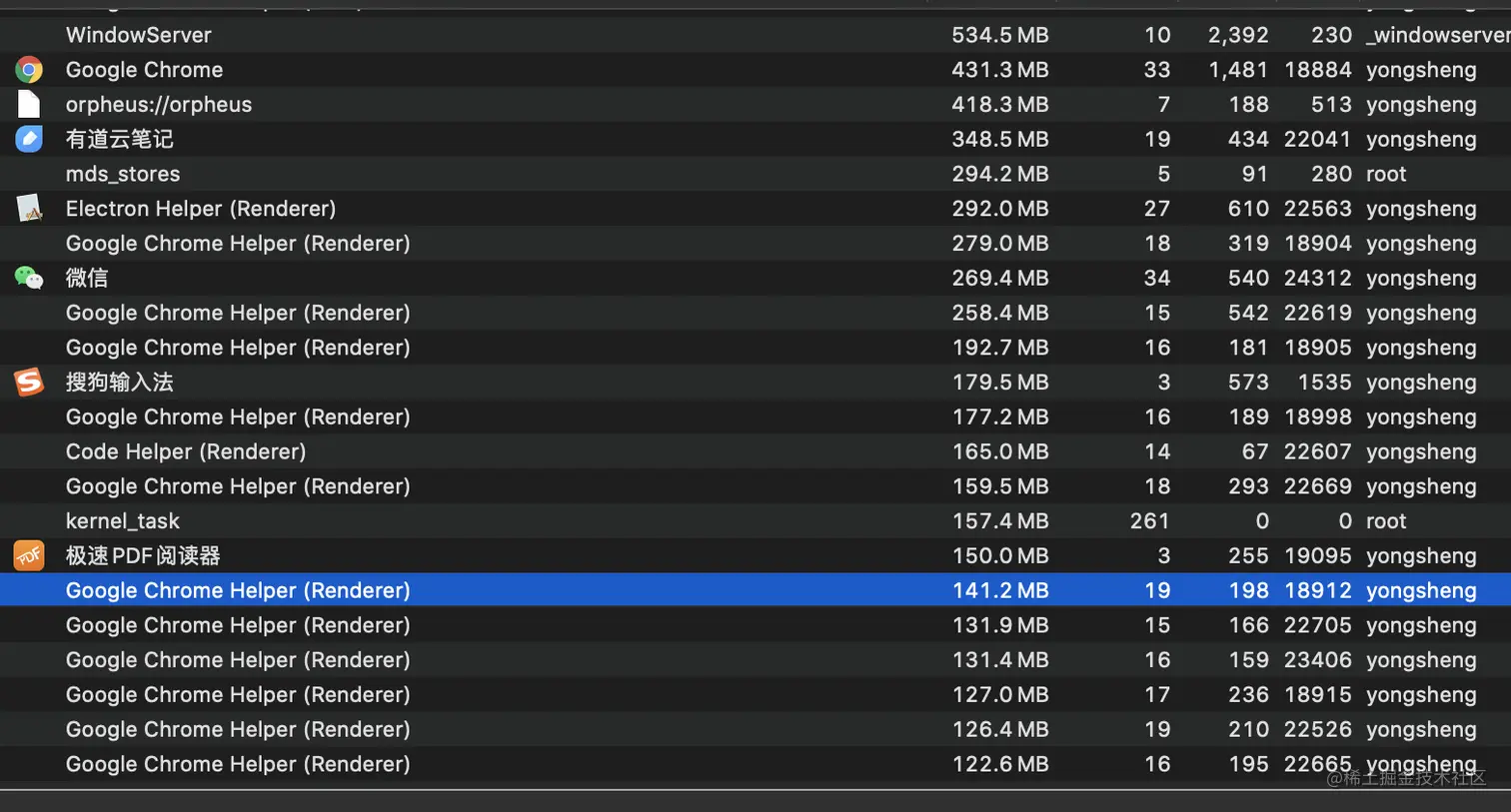Select Chrome Helper using 258.4 MB
Screen dimensions: 1511x812
[238, 313]
